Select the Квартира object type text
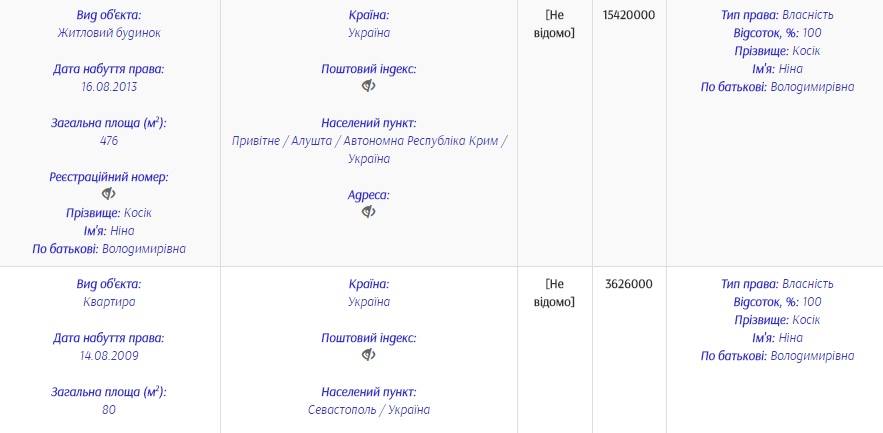The width and height of the screenshot is (883, 433). pyautogui.click(x=109, y=302)
